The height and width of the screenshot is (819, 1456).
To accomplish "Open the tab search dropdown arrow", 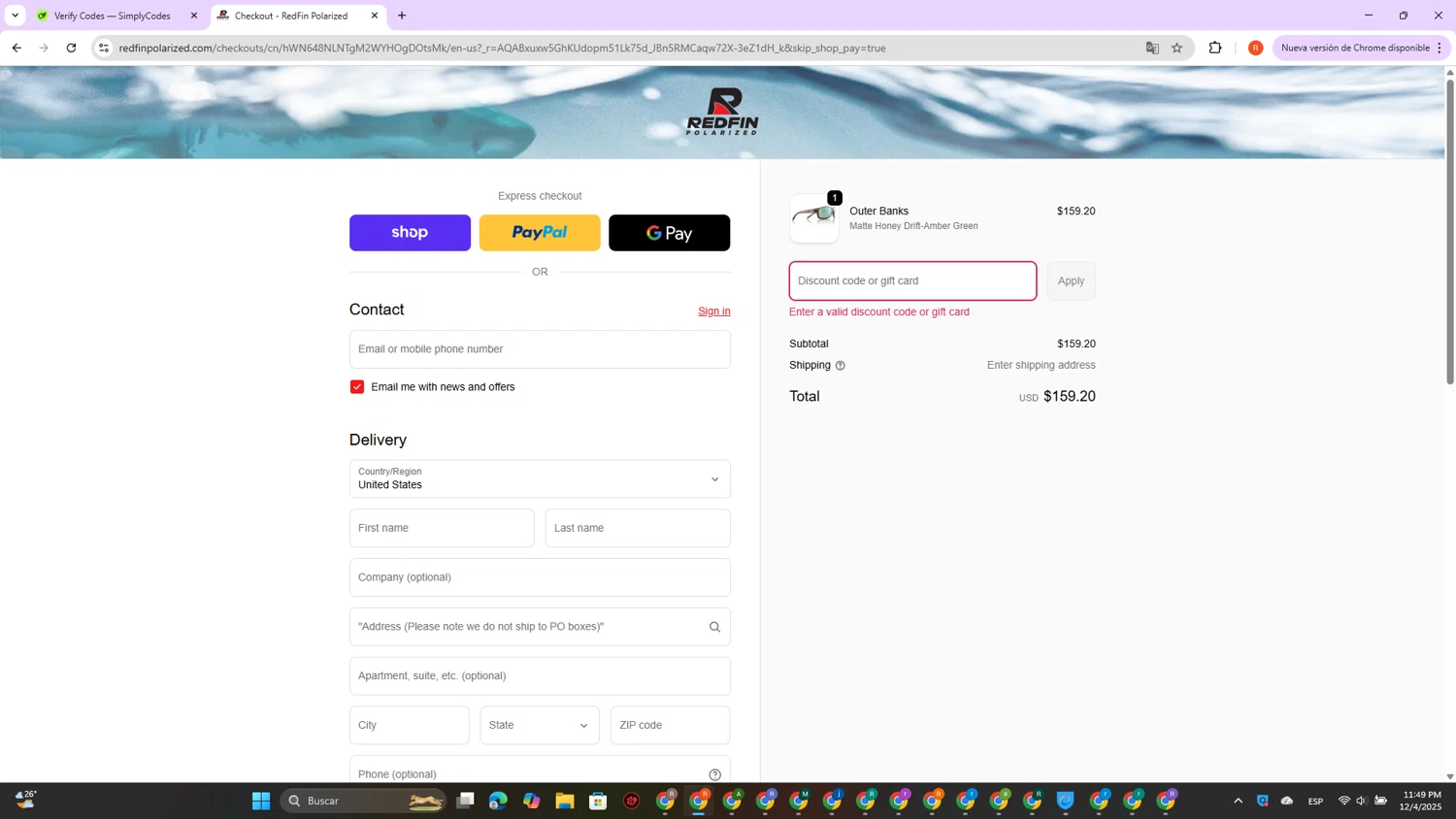I will coord(15,16).
